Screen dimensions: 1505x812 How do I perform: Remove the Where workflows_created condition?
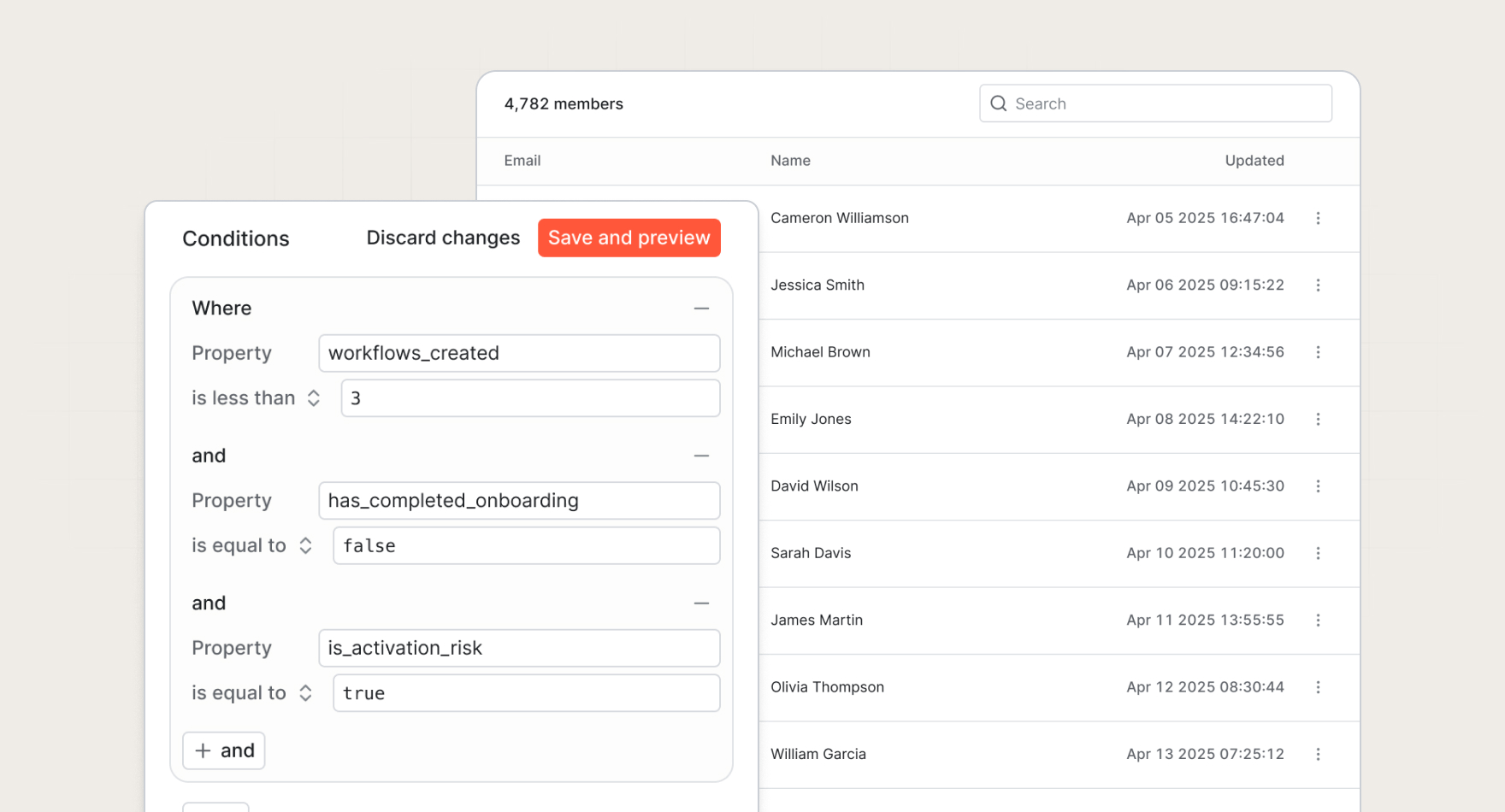coord(701,309)
